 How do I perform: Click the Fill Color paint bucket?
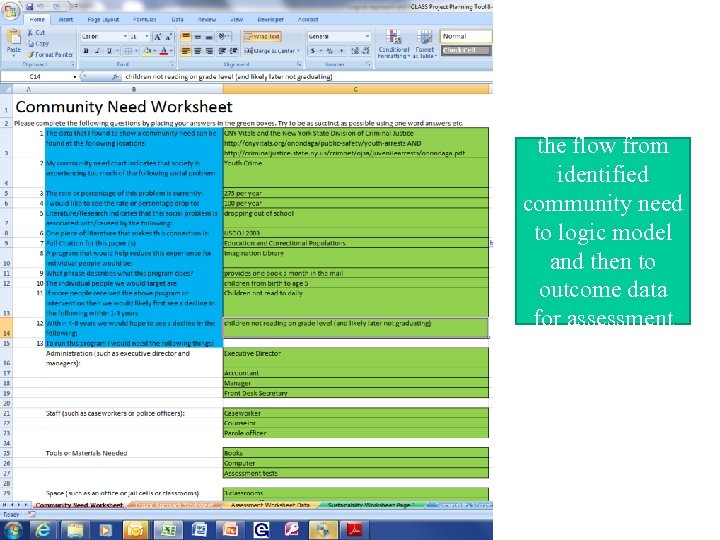point(147,51)
